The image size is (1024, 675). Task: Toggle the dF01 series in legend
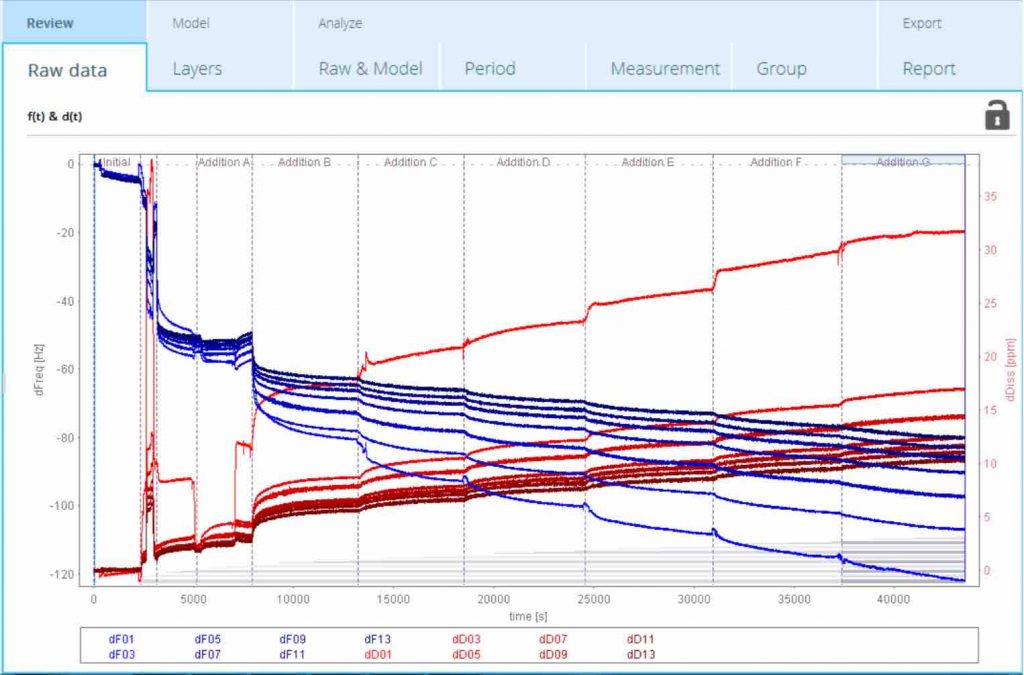pos(123,639)
